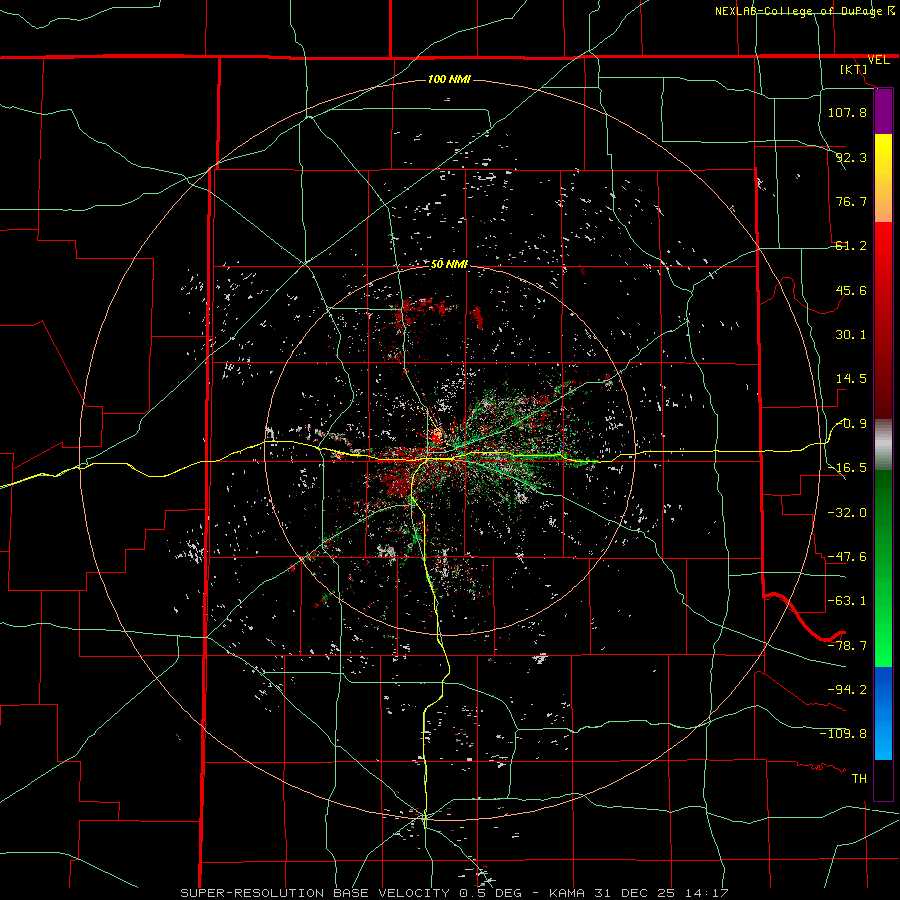Pick the gray segment near zero on color bar
The image size is (900, 900).
[883, 445]
